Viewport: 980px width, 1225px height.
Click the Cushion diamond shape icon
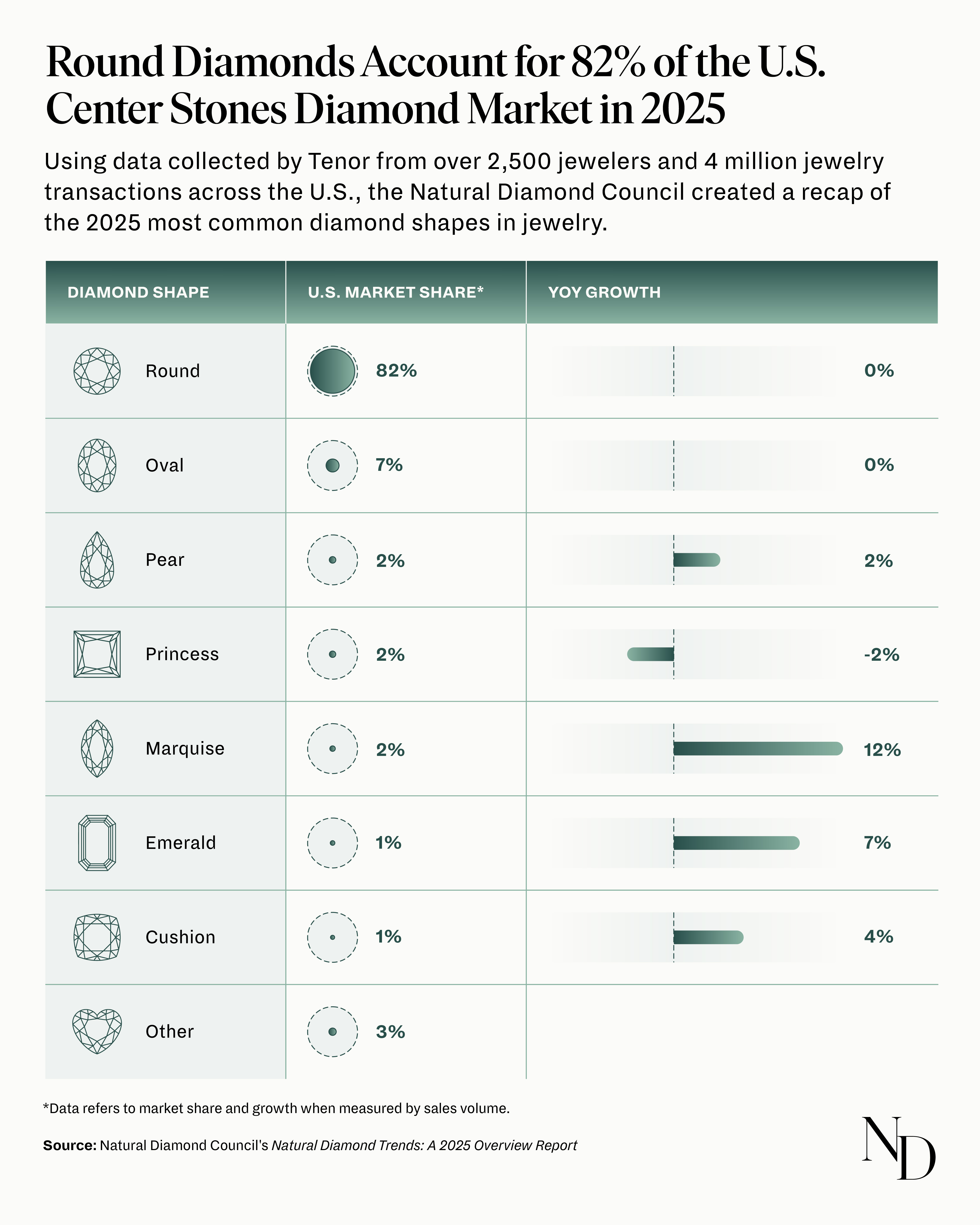[x=97, y=937]
